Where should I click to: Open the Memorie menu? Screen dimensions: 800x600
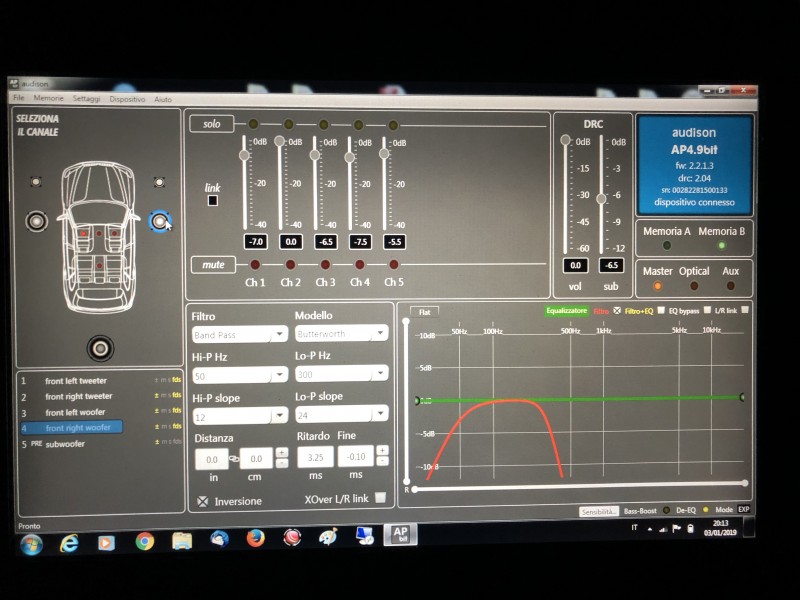(48, 98)
